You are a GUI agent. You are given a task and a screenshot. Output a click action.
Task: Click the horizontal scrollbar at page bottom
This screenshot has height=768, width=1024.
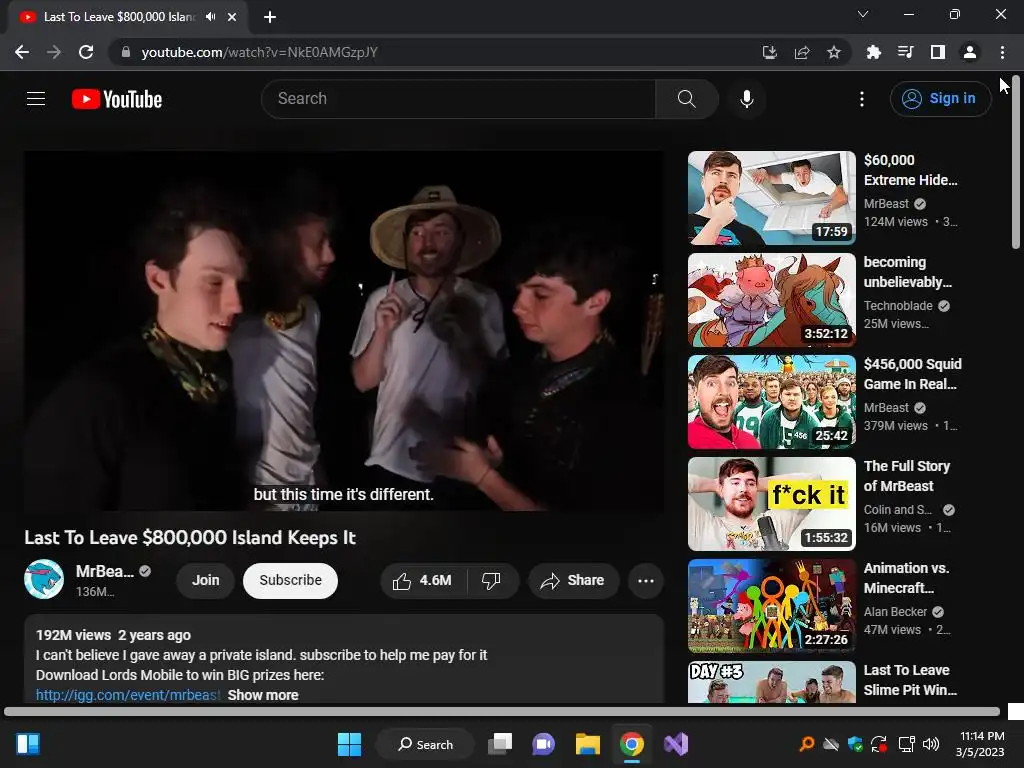click(x=502, y=711)
